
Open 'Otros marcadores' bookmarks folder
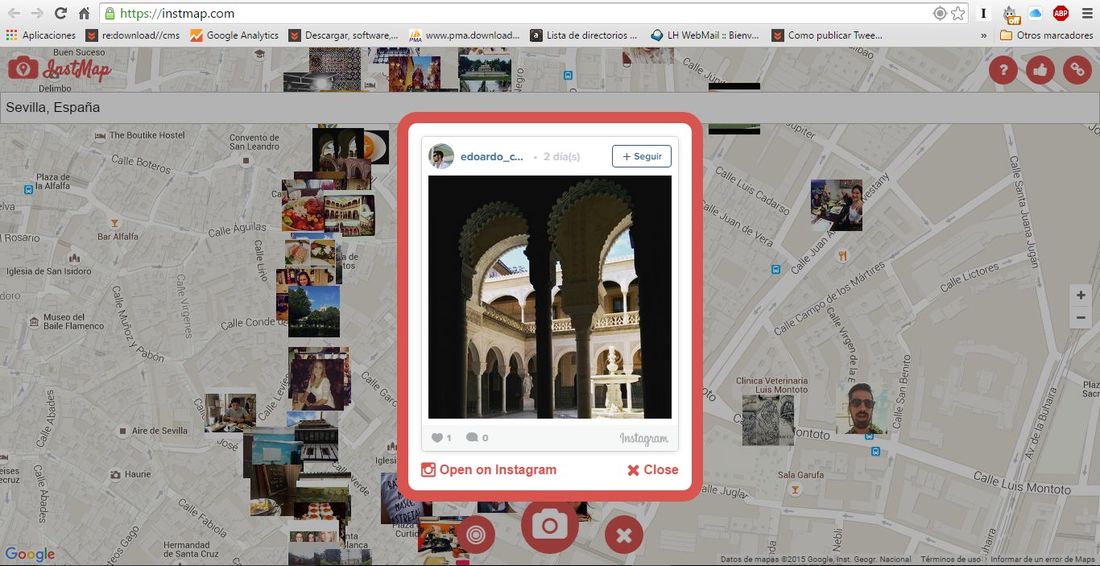pos(1046,35)
